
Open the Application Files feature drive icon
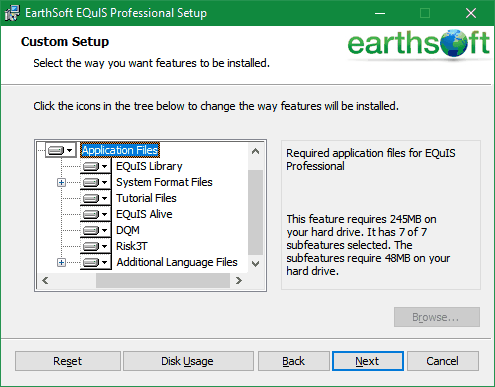(x=60, y=150)
